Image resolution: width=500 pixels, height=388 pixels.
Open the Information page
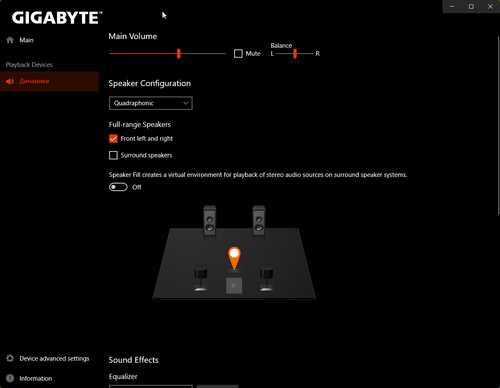point(49,378)
